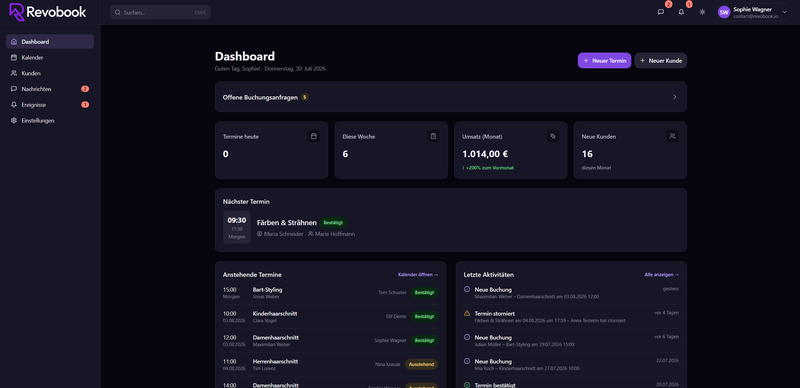This screenshot has height=388, width=800.
Task: Click the Neue Kunden value 16
Action: click(x=587, y=154)
